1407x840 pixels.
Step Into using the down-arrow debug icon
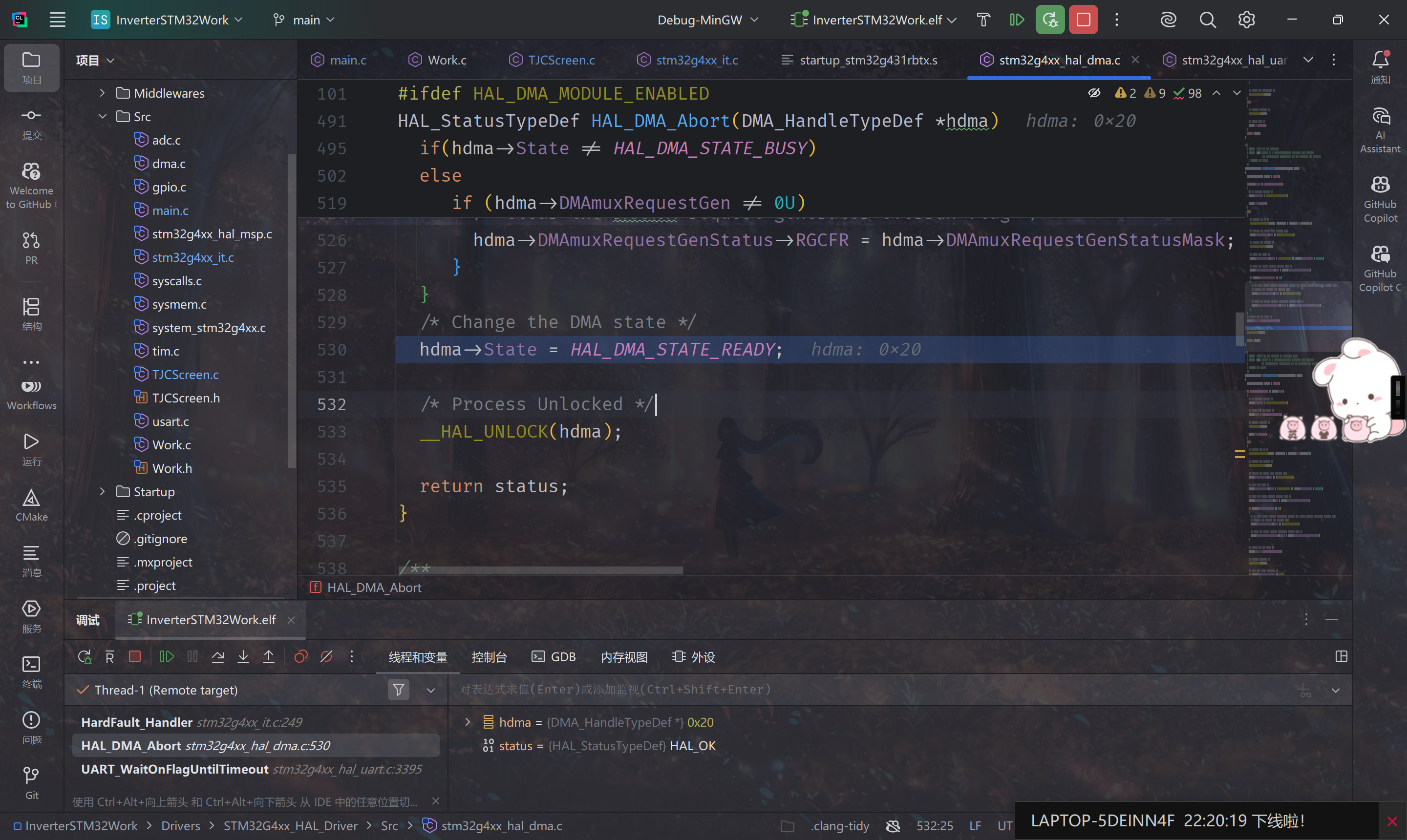tap(243, 656)
